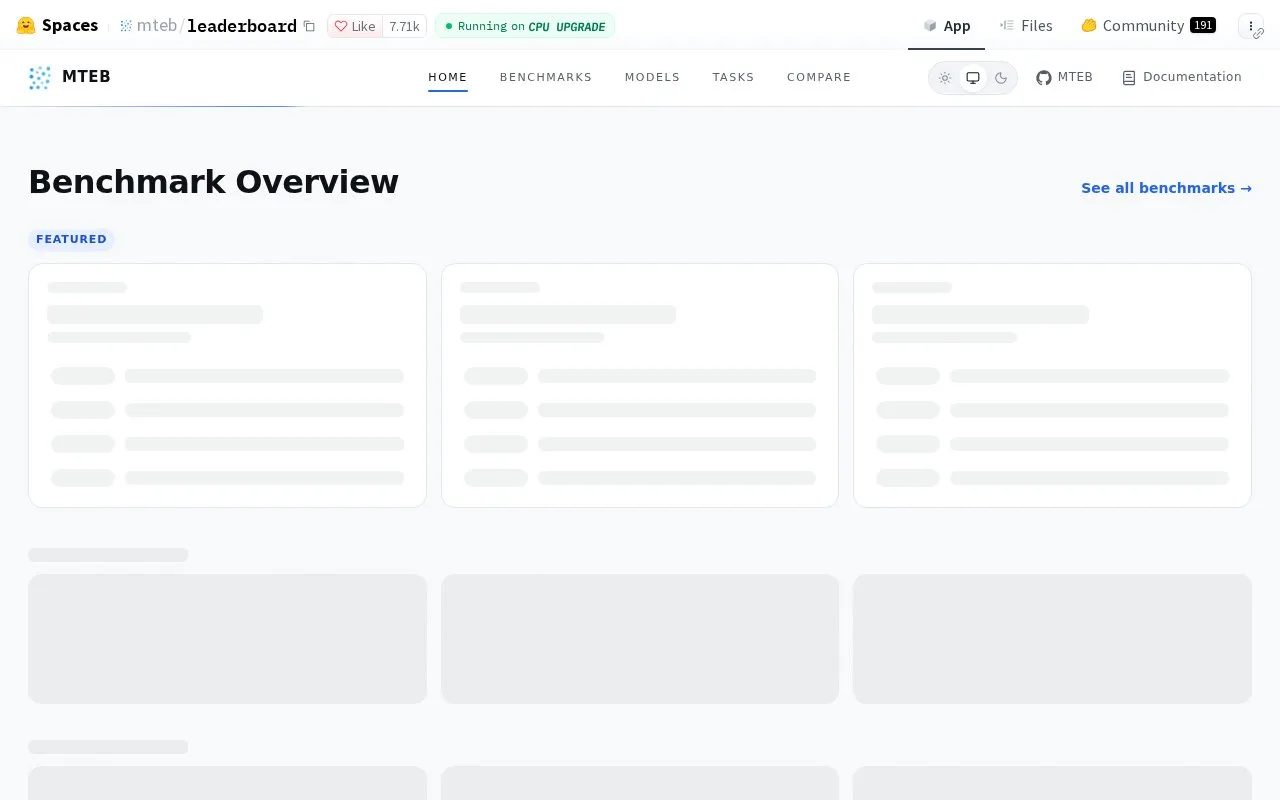
Task: Like the leaderboard space
Action: pos(355,26)
